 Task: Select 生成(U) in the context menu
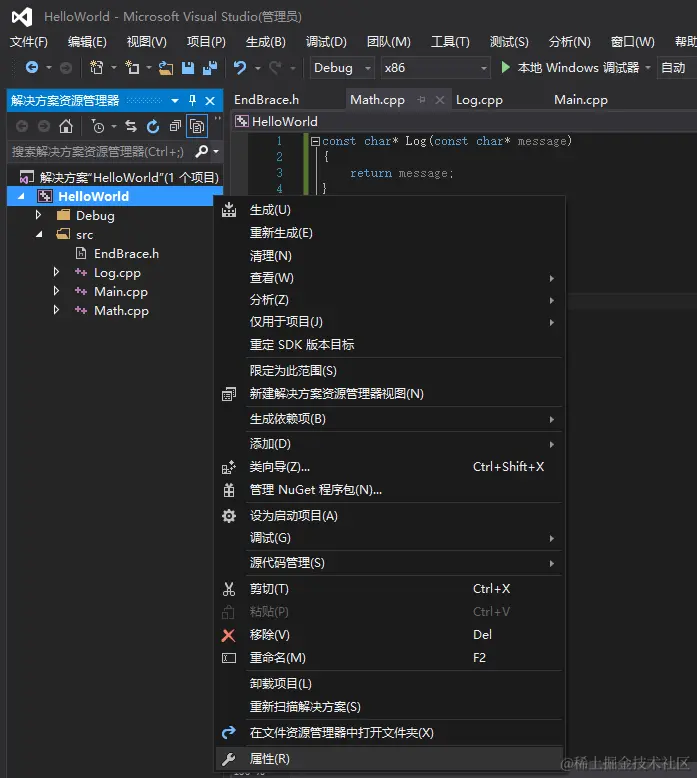pyautogui.click(x=389, y=210)
